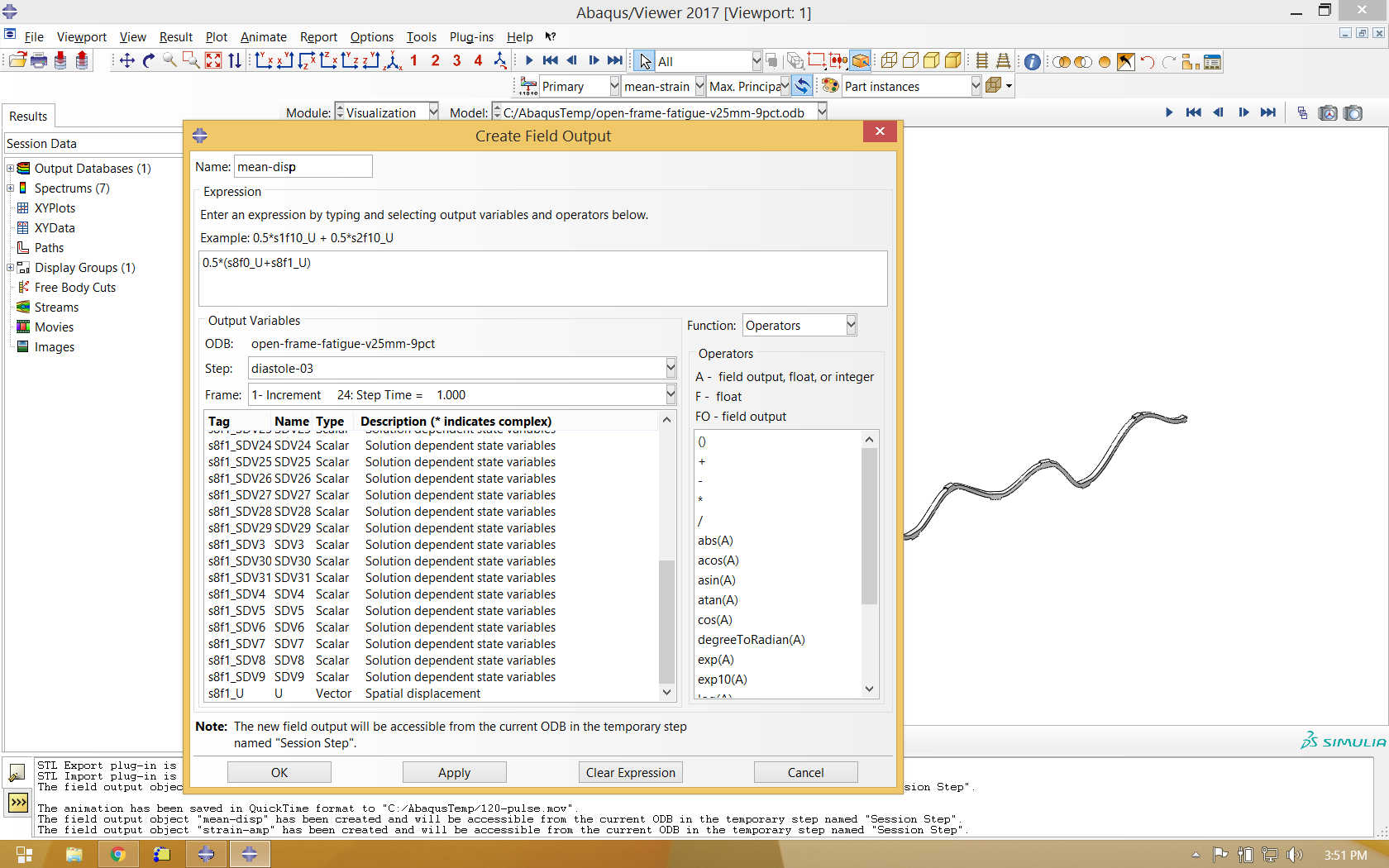Select the s8f1_U spatial displacement row
Image resolution: width=1389 pixels, height=868 pixels.
431,693
